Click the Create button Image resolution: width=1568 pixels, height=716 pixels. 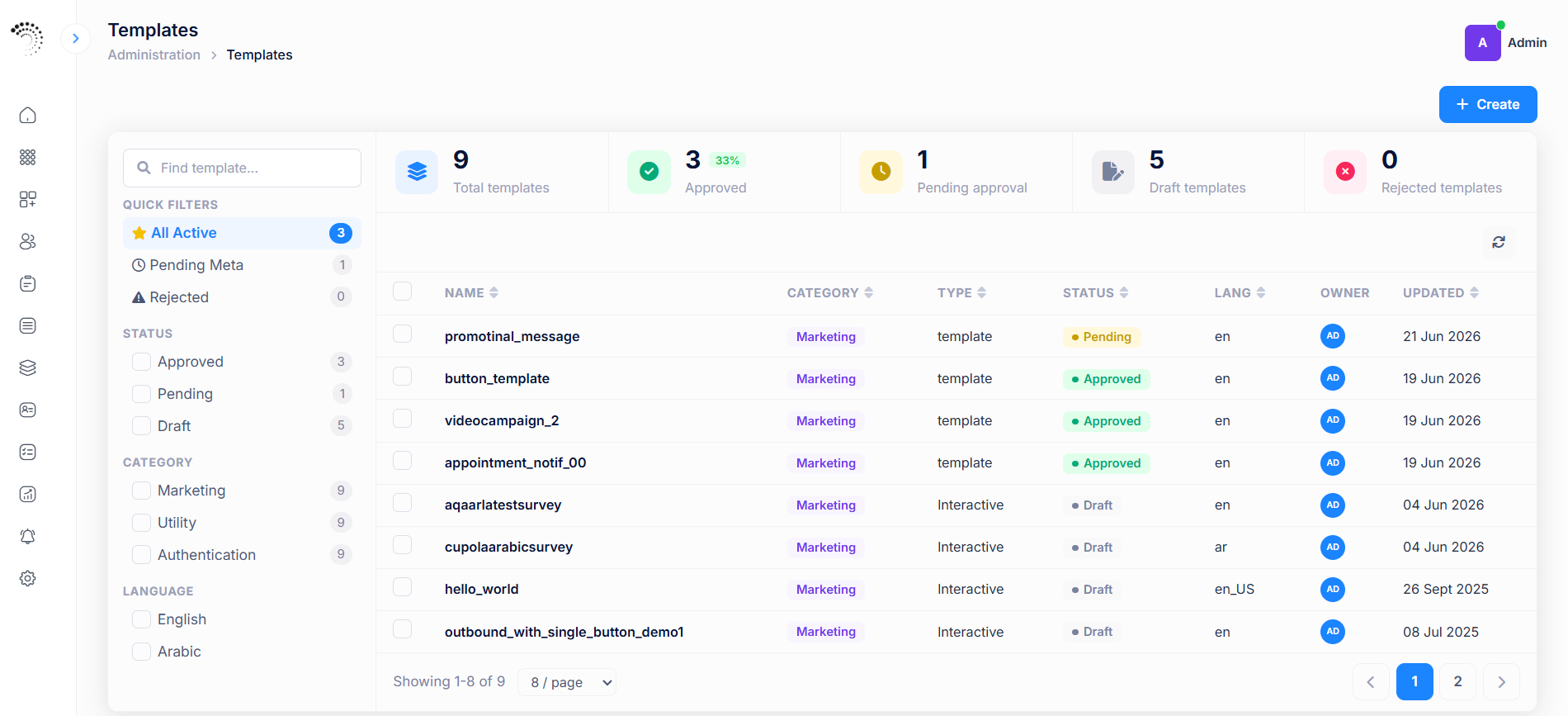point(1487,105)
